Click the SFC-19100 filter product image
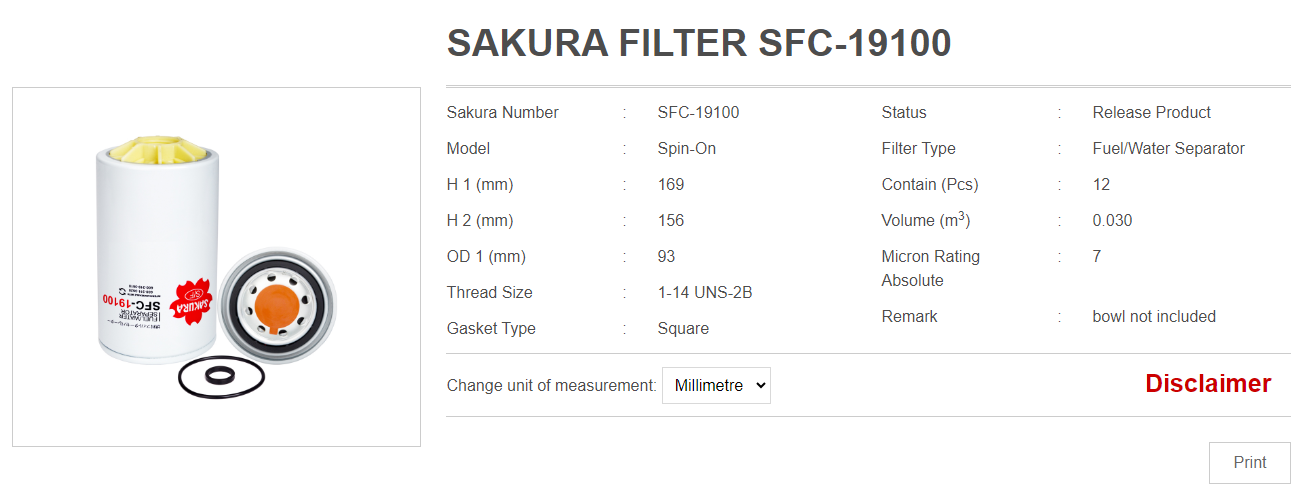The height and width of the screenshot is (491, 1297). tap(216, 267)
